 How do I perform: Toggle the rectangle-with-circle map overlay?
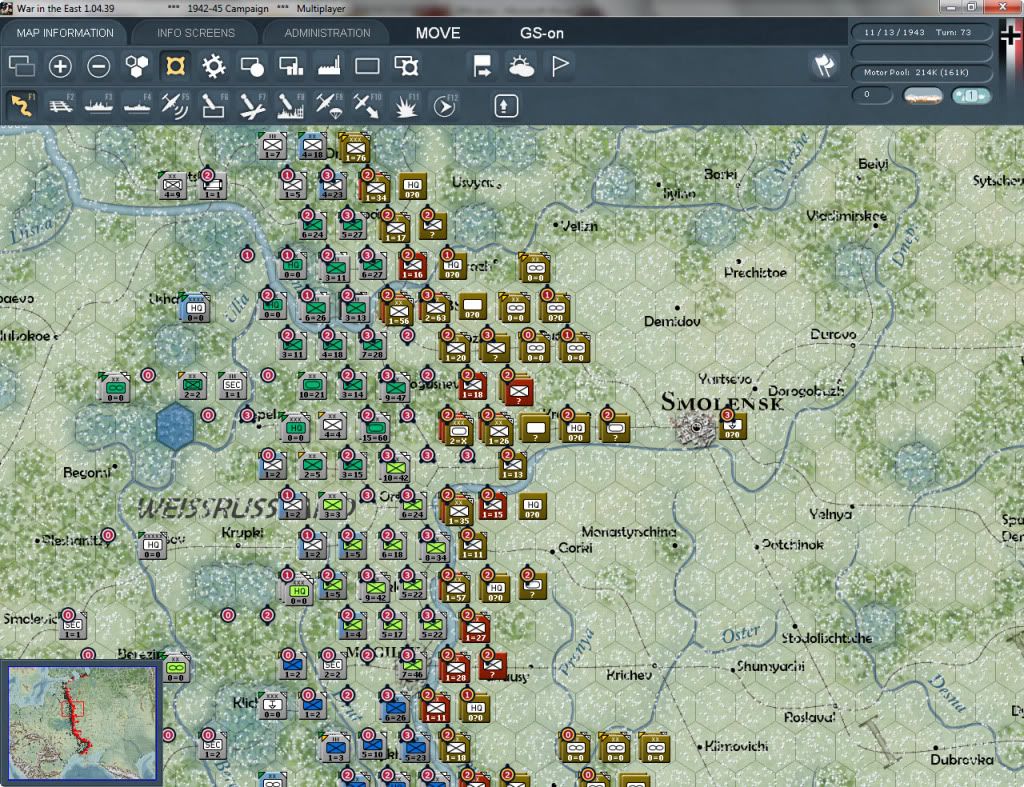(252, 66)
